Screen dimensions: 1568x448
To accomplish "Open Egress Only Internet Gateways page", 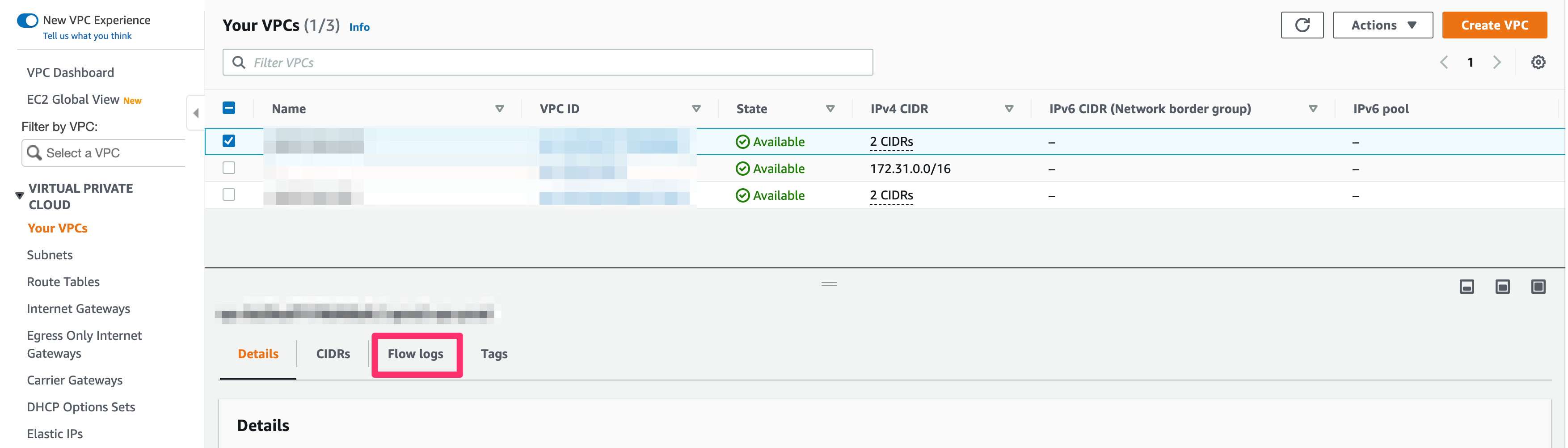I will click(84, 345).
